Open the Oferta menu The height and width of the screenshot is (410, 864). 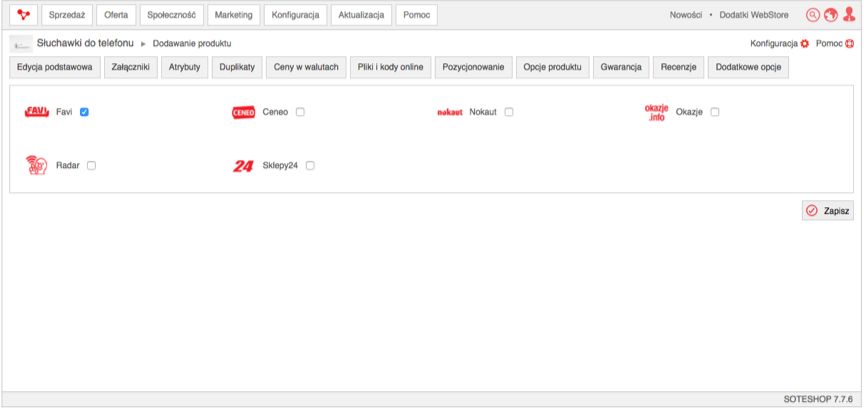(x=116, y=15)
